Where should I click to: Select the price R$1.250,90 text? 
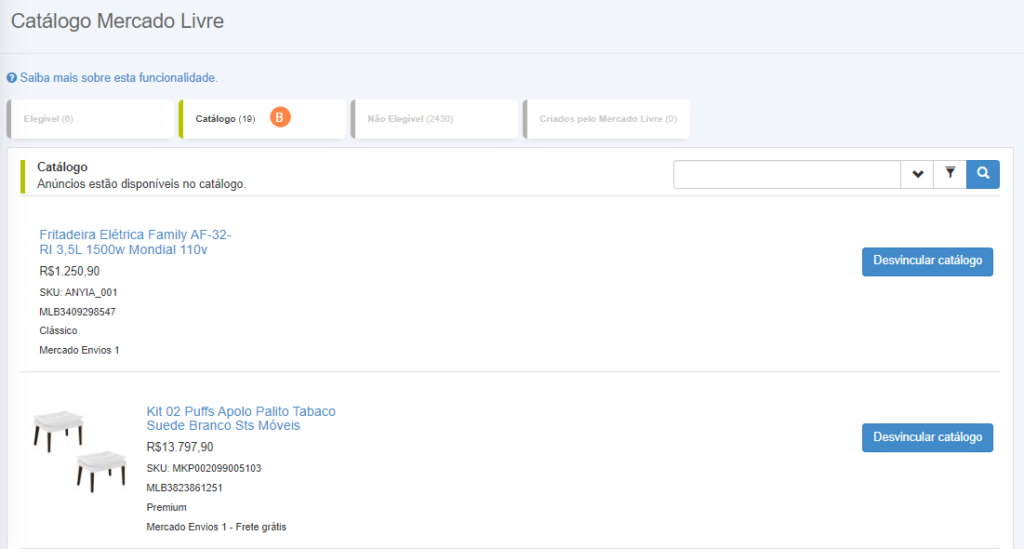(69, 271)
